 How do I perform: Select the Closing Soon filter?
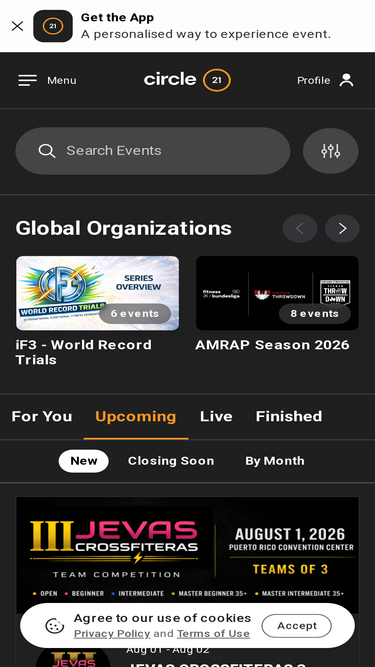[x=171, y=461]
